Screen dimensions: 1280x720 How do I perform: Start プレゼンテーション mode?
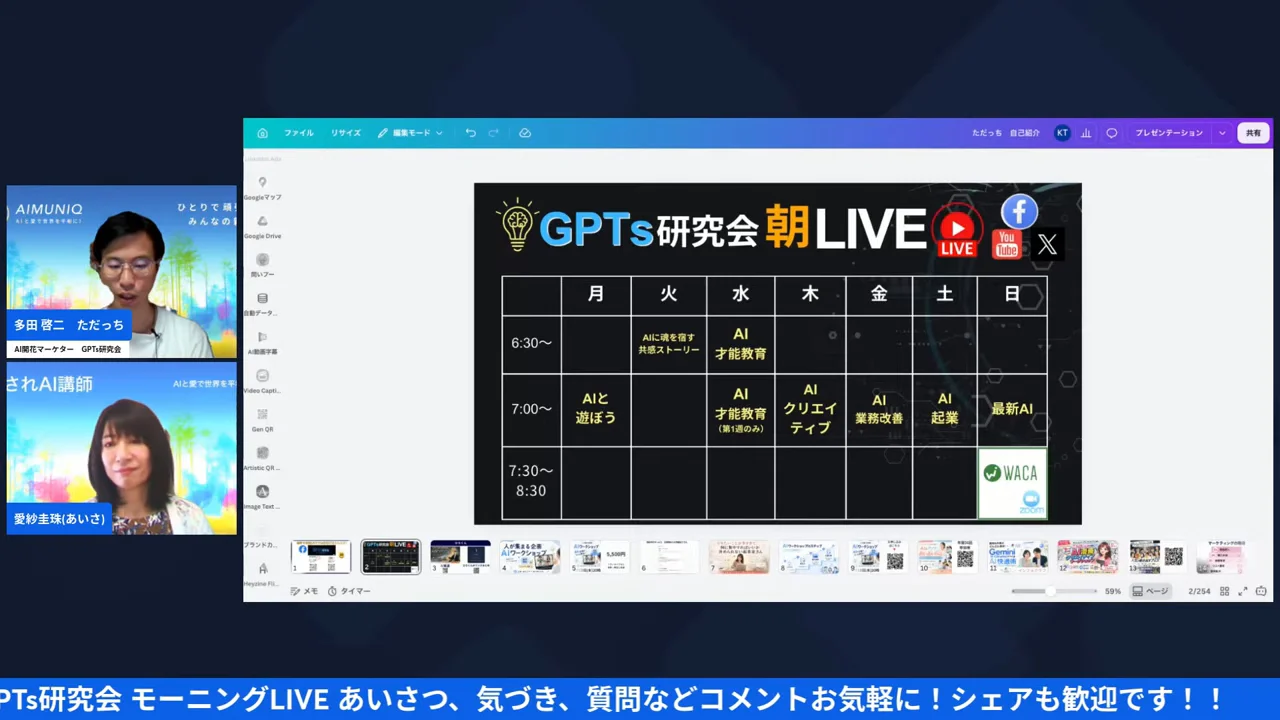click(1169, 133)
